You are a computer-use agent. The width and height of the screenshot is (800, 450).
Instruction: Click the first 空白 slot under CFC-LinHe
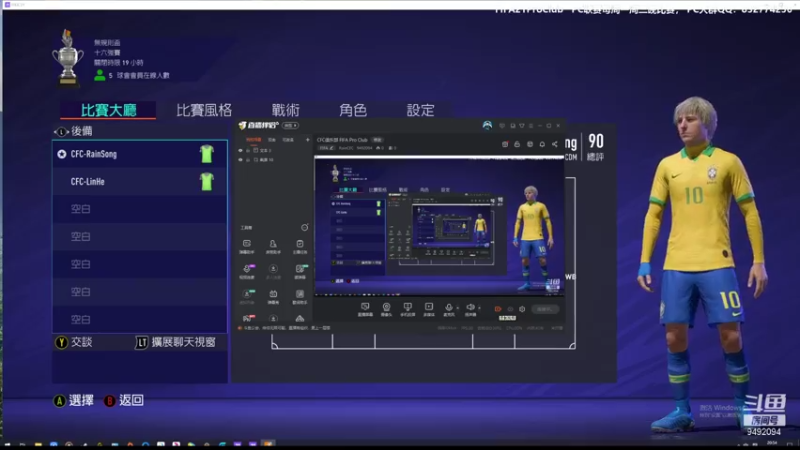tap(140, 209)
